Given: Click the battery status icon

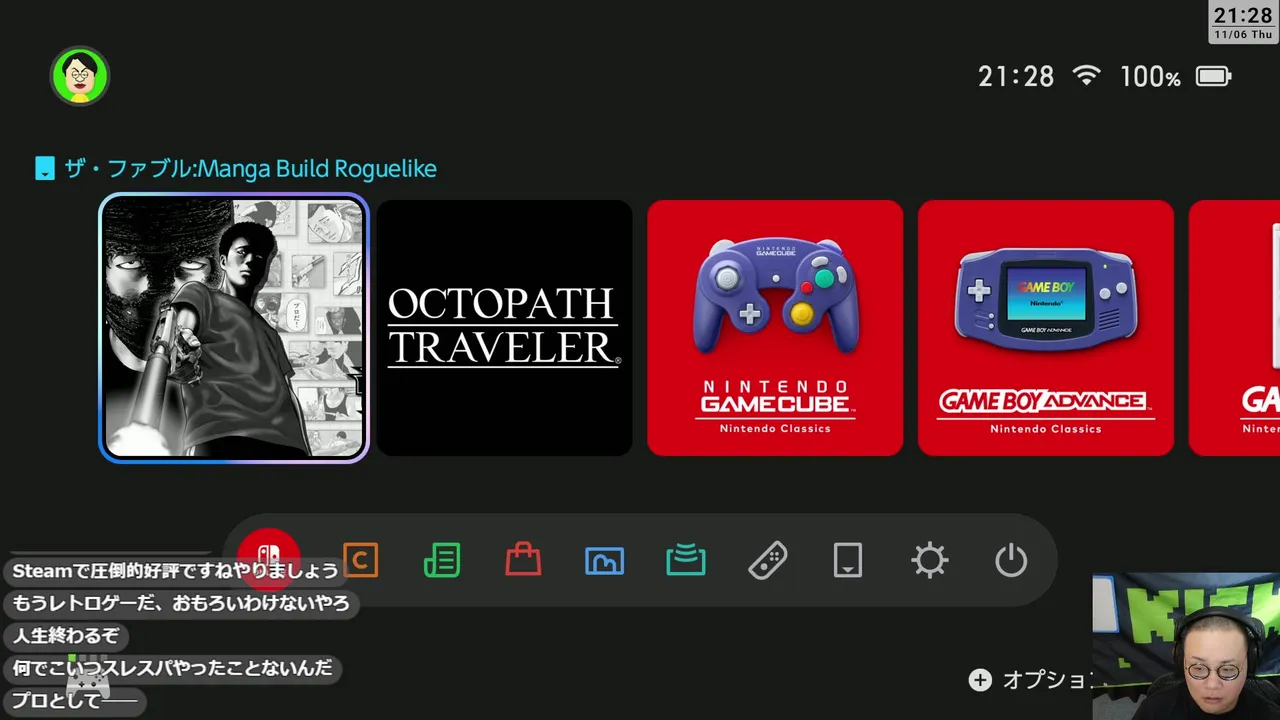Looking at the screenshot, I should point(1214,76).
